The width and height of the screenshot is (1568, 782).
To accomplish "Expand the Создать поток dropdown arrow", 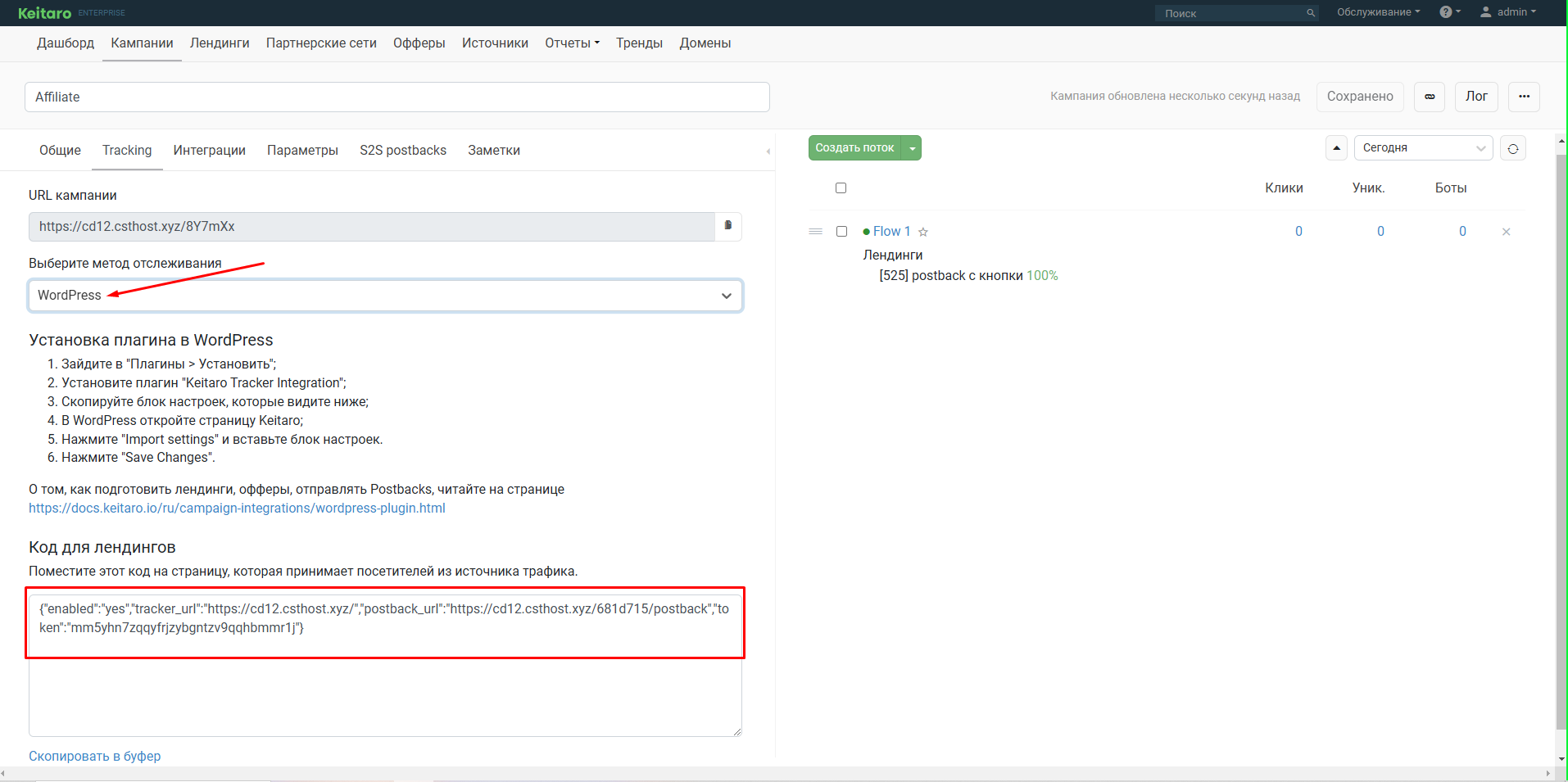I will pos(912,148).
